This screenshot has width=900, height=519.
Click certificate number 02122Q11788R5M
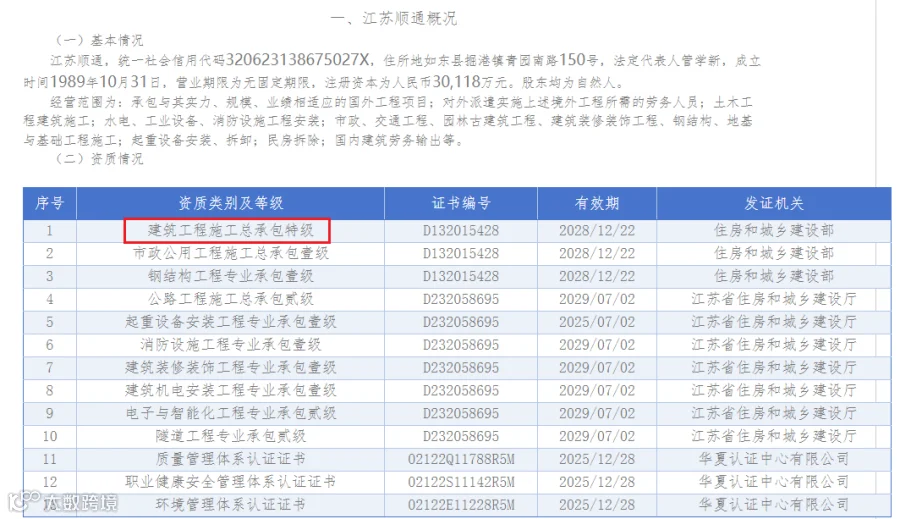click(x=461, y=459)
